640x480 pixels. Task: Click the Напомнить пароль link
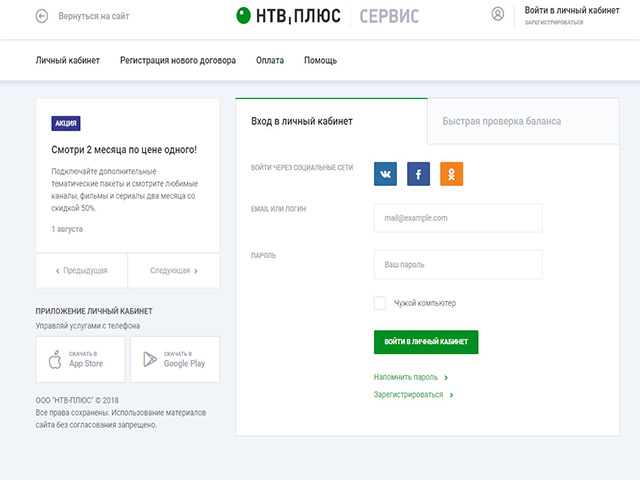pyautogui.click(x=406, y=377)
